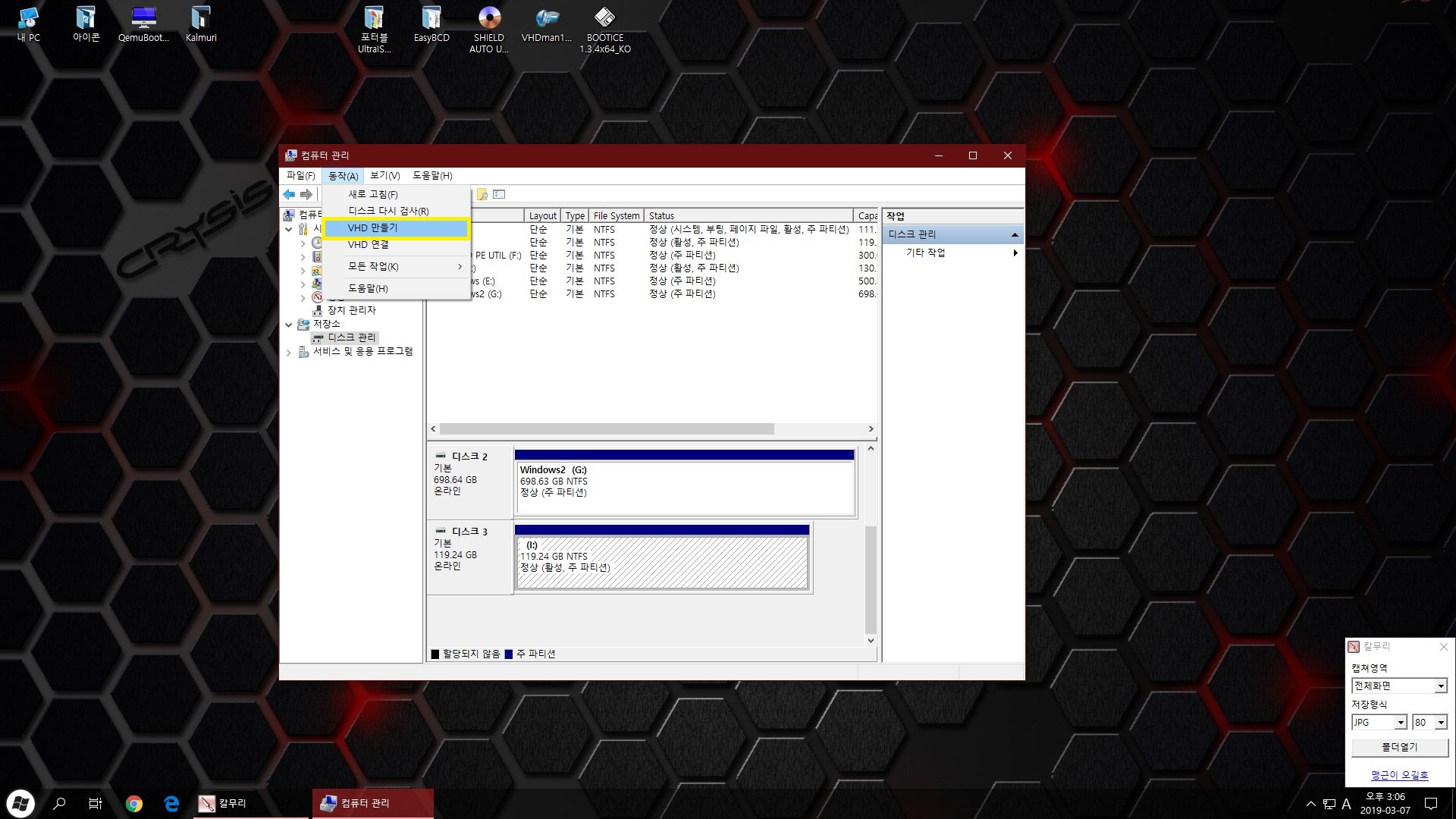Click 컴퓨터 관리 taskbar button
The image size is (1456, 819).
click(373, 803)
